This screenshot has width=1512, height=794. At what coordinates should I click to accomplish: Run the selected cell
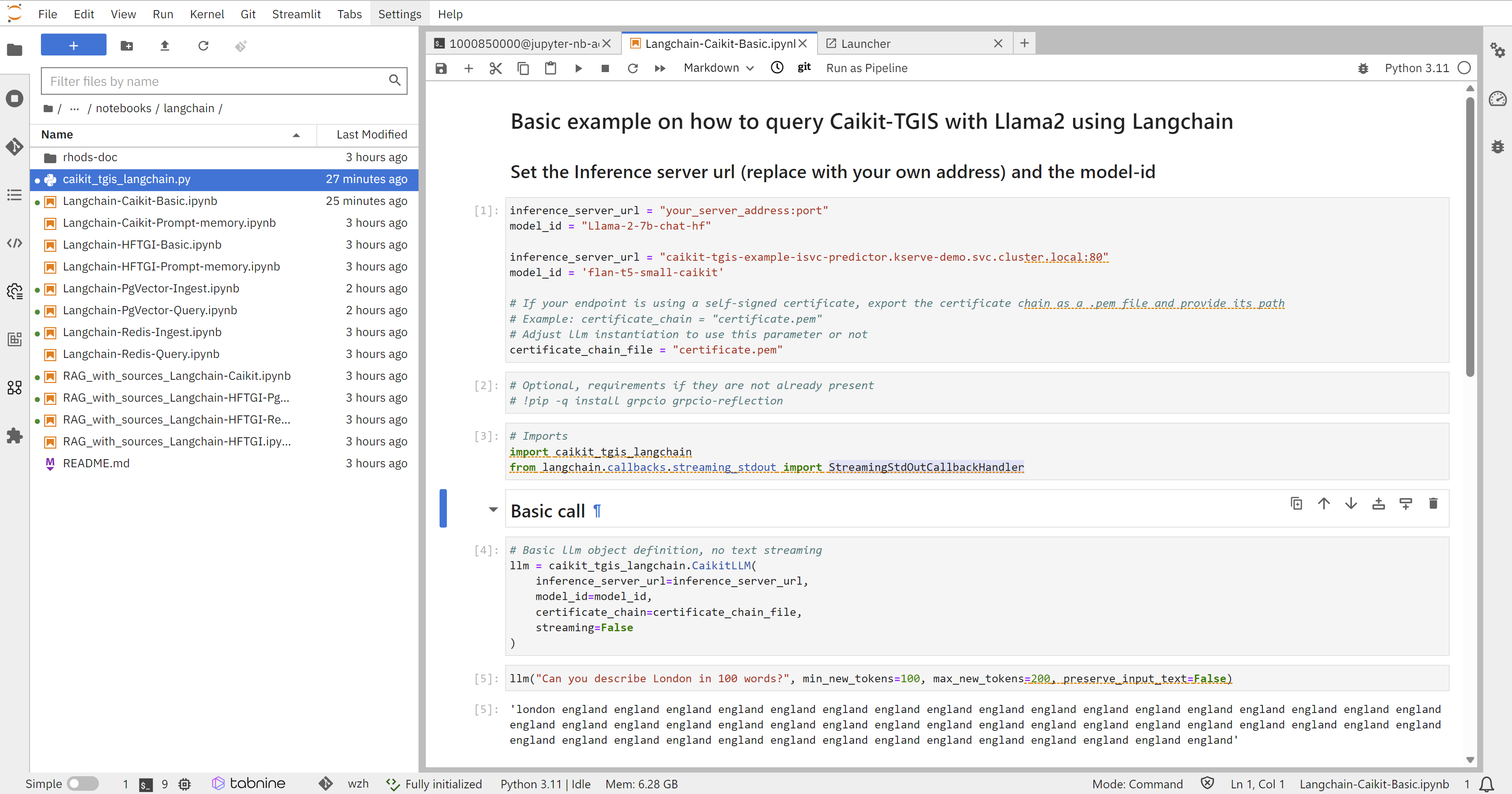point(578,68)
